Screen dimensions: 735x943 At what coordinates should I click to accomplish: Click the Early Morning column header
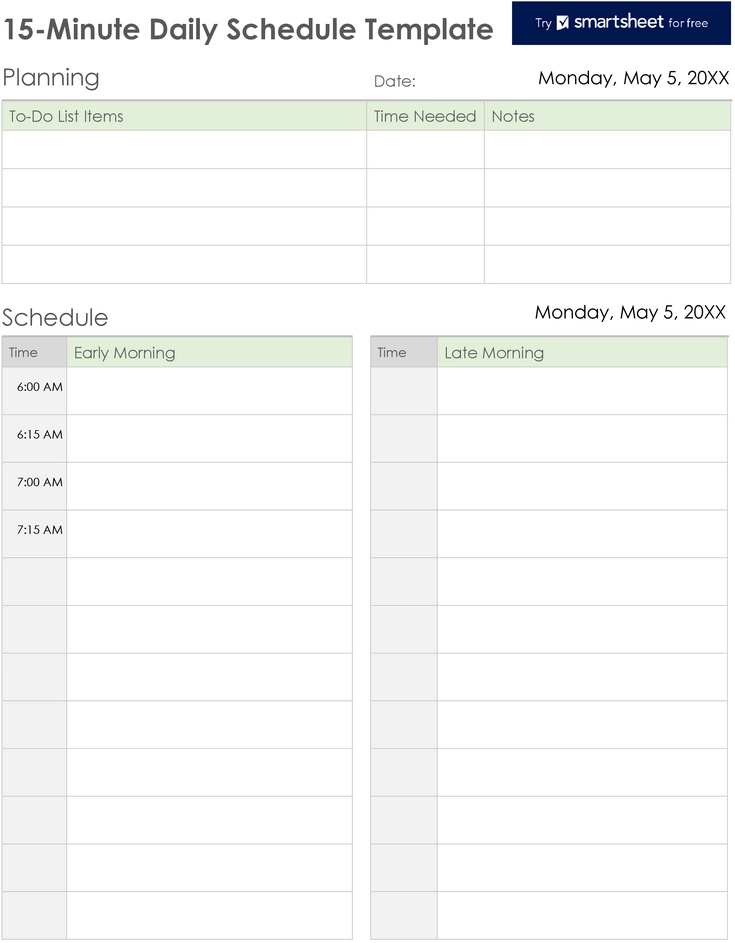click(x=209, y=352)
